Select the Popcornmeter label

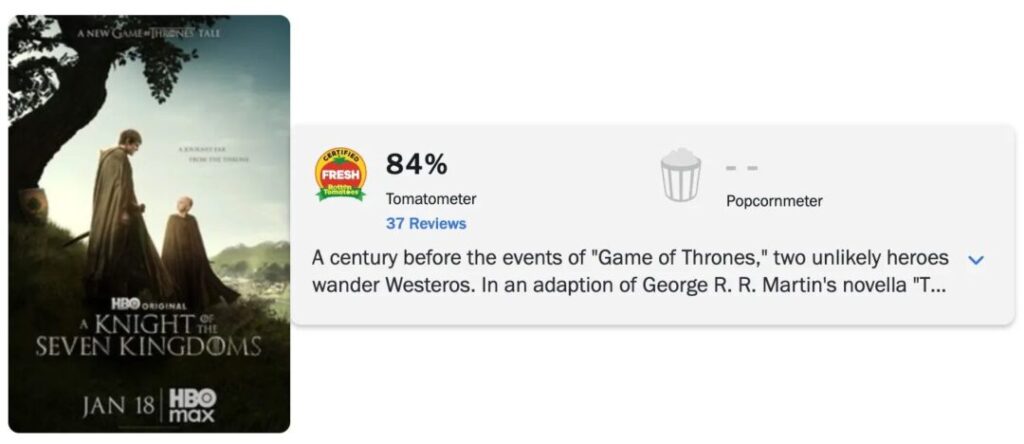(x=774, y=201)
